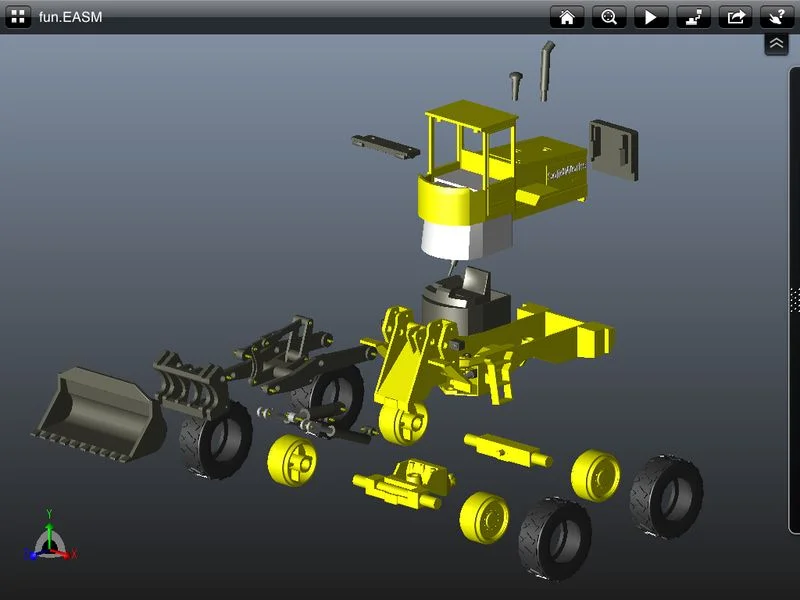Tap the Share export icon

(735, 17)
